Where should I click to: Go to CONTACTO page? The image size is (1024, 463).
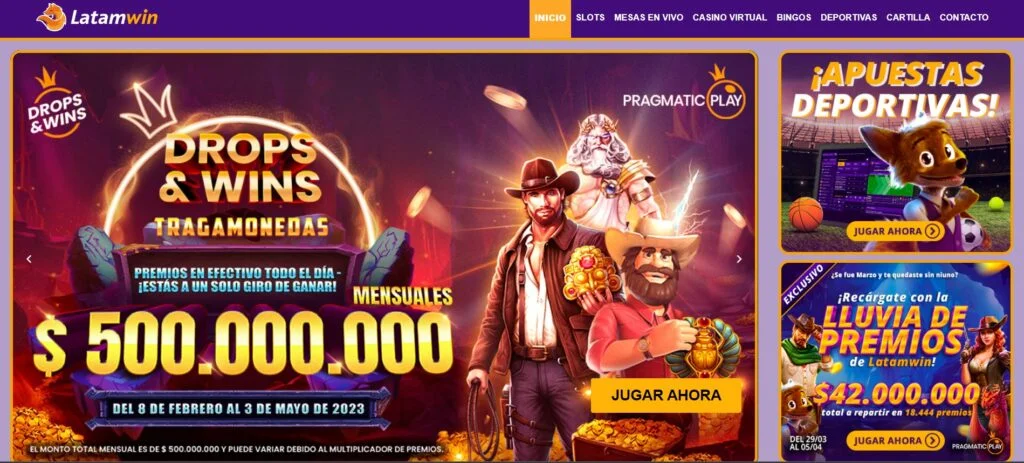964,18
